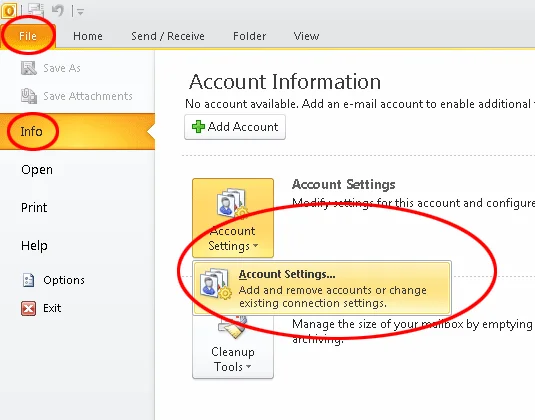Click the Options page icon
Image resolution: width=535 pixels, height=420 pixels.
(28, 280)
